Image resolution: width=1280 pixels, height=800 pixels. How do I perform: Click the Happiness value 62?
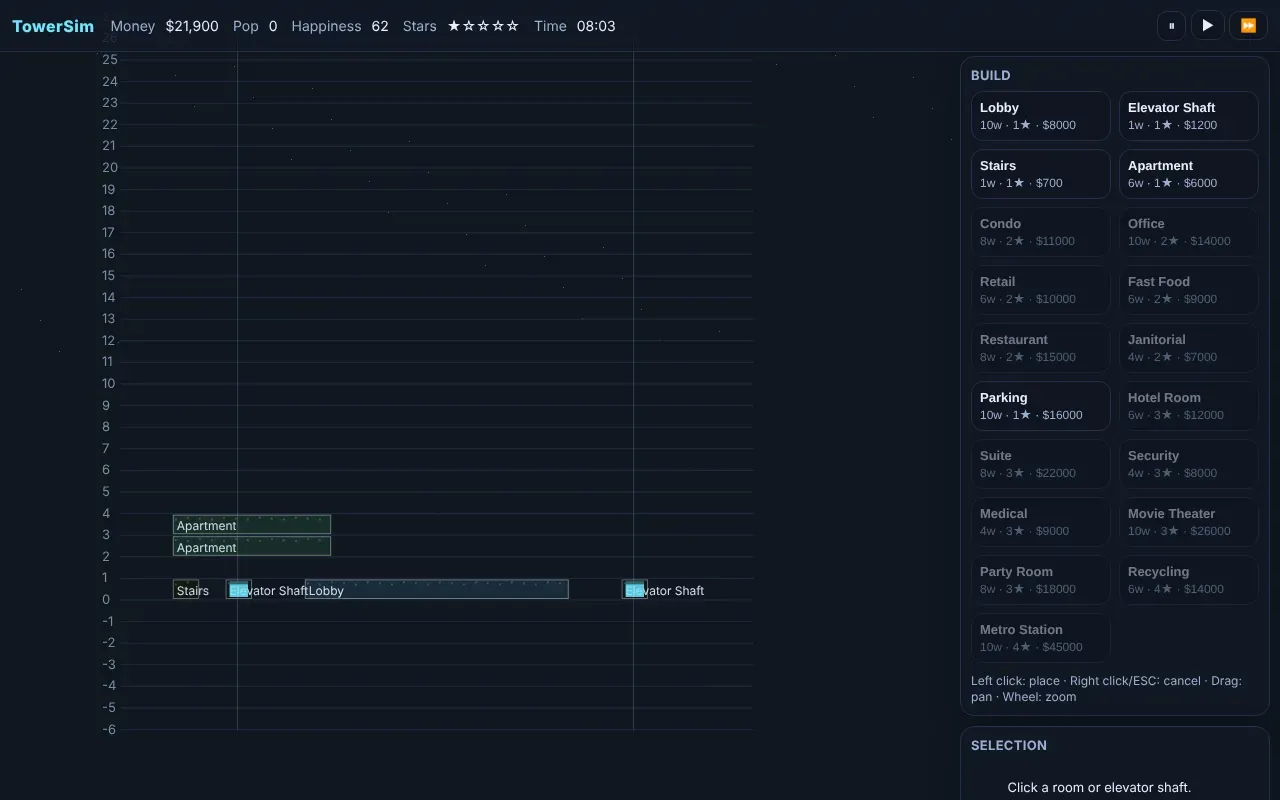tap(380, 26)
